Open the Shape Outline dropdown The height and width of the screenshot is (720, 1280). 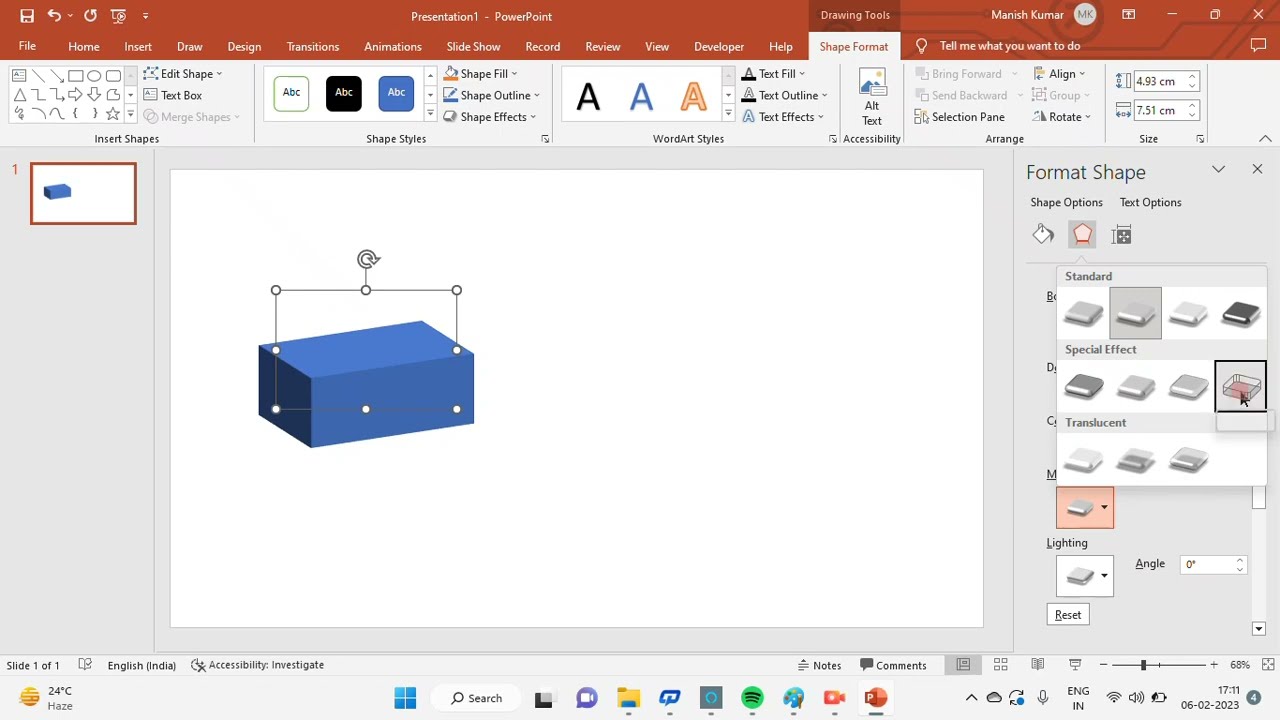point(491,95)
